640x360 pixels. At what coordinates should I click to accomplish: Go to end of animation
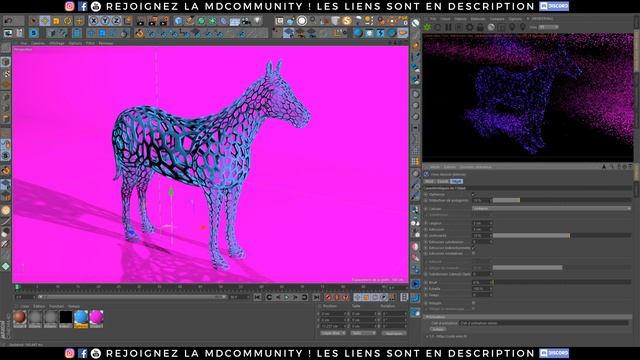[x=317, y=297]
